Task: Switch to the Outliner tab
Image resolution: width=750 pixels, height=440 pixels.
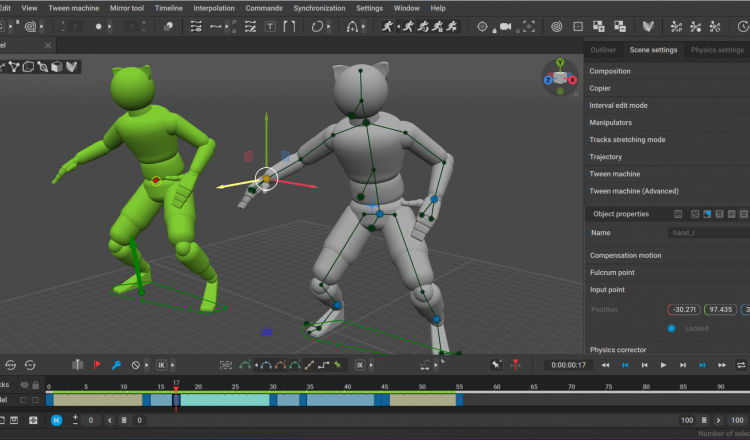Action: pos(603,50)
